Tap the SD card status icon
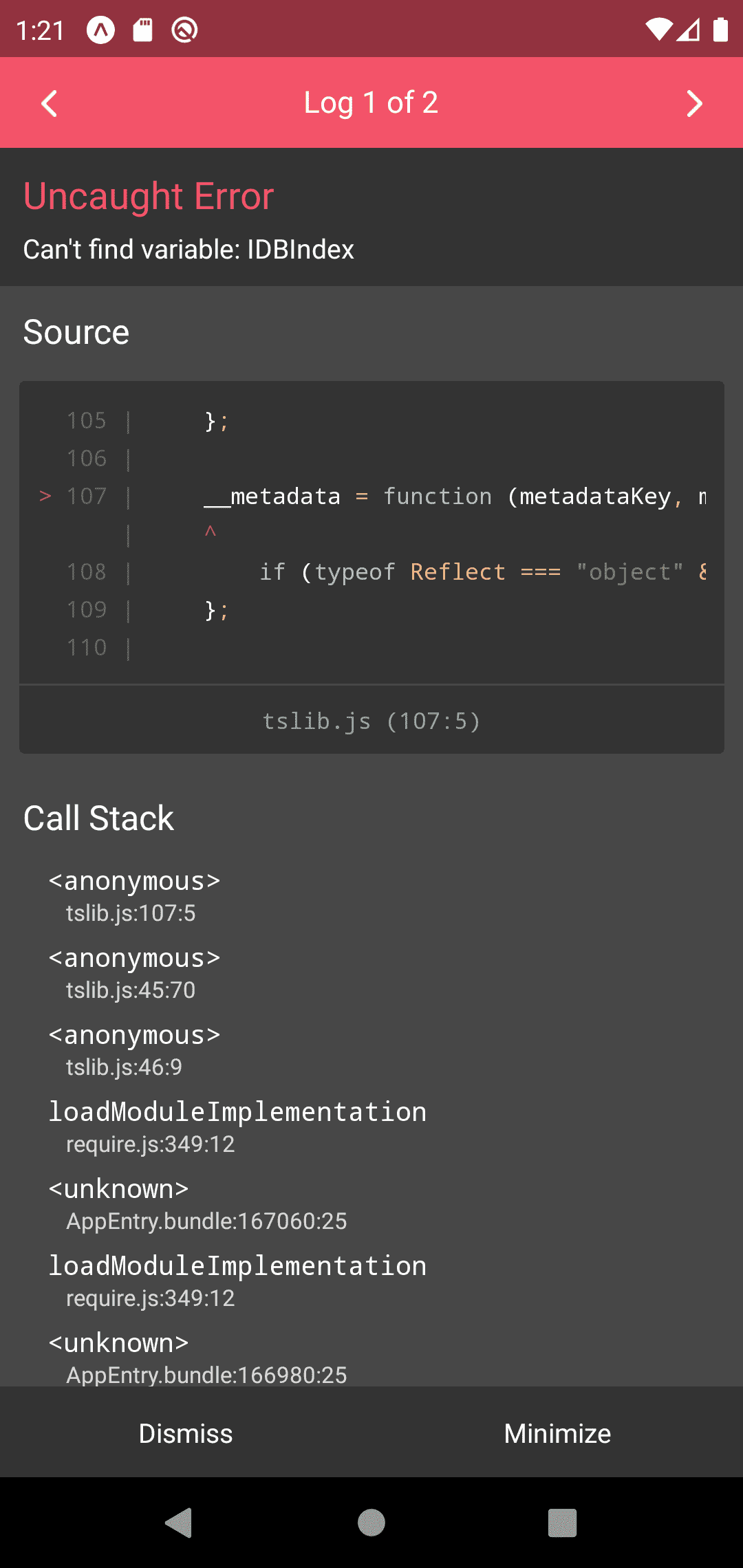The image size is (743, 1568). coord(142,30)
